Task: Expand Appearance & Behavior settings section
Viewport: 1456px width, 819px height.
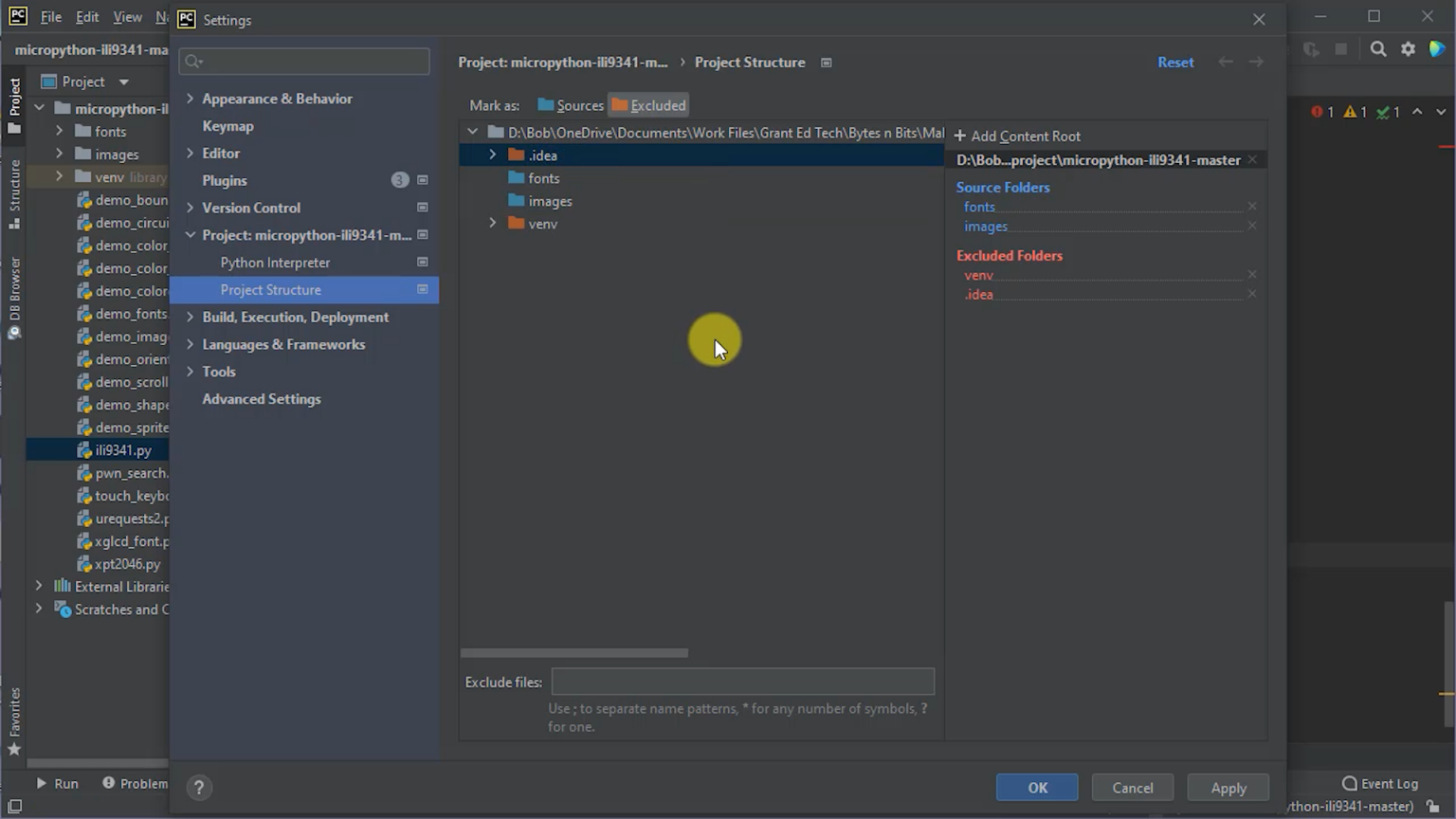Action: 191,99
